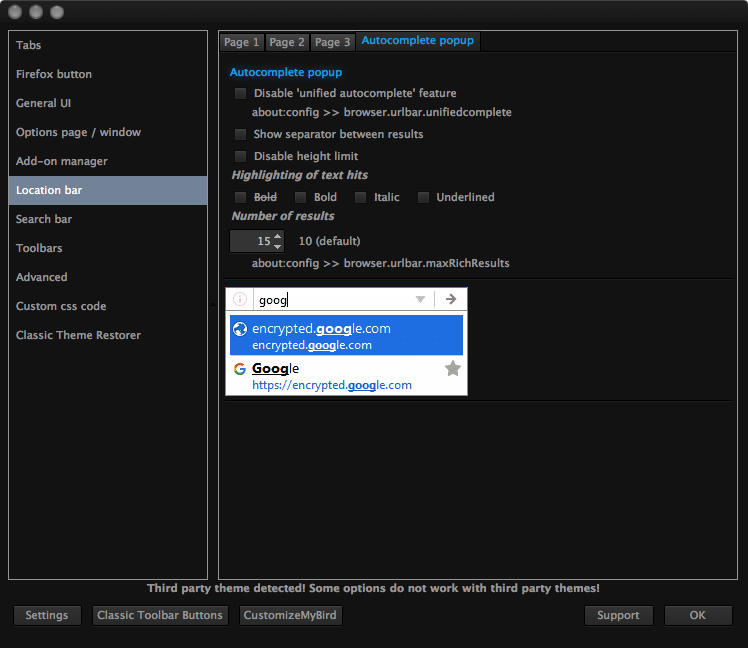748x648 pixels.
Task: Confirm with the OK button
Action: click(x=698, y=616)
